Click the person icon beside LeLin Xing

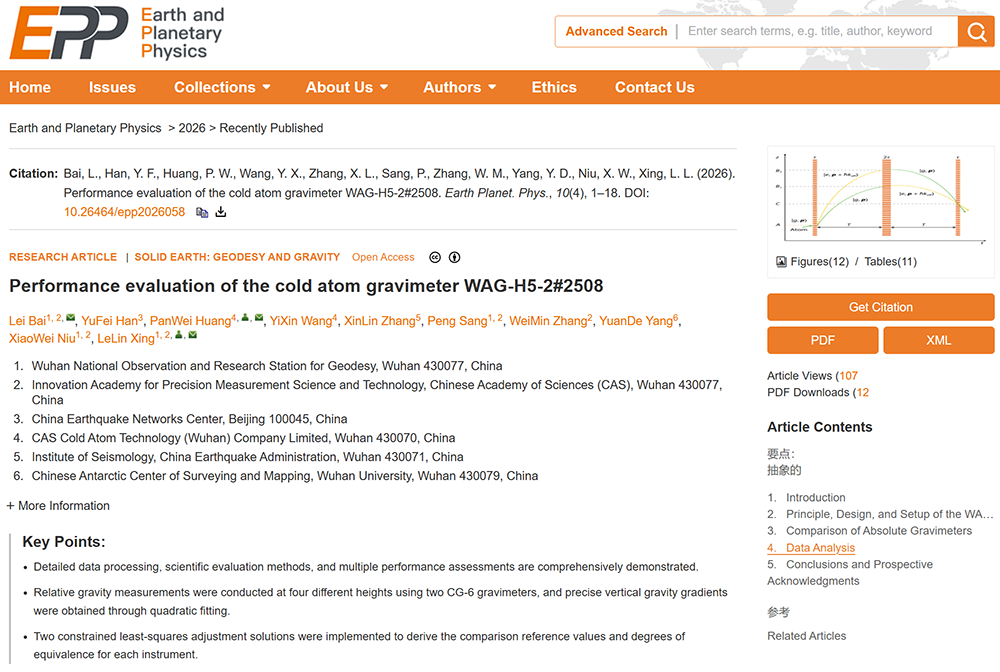(179, 335)
